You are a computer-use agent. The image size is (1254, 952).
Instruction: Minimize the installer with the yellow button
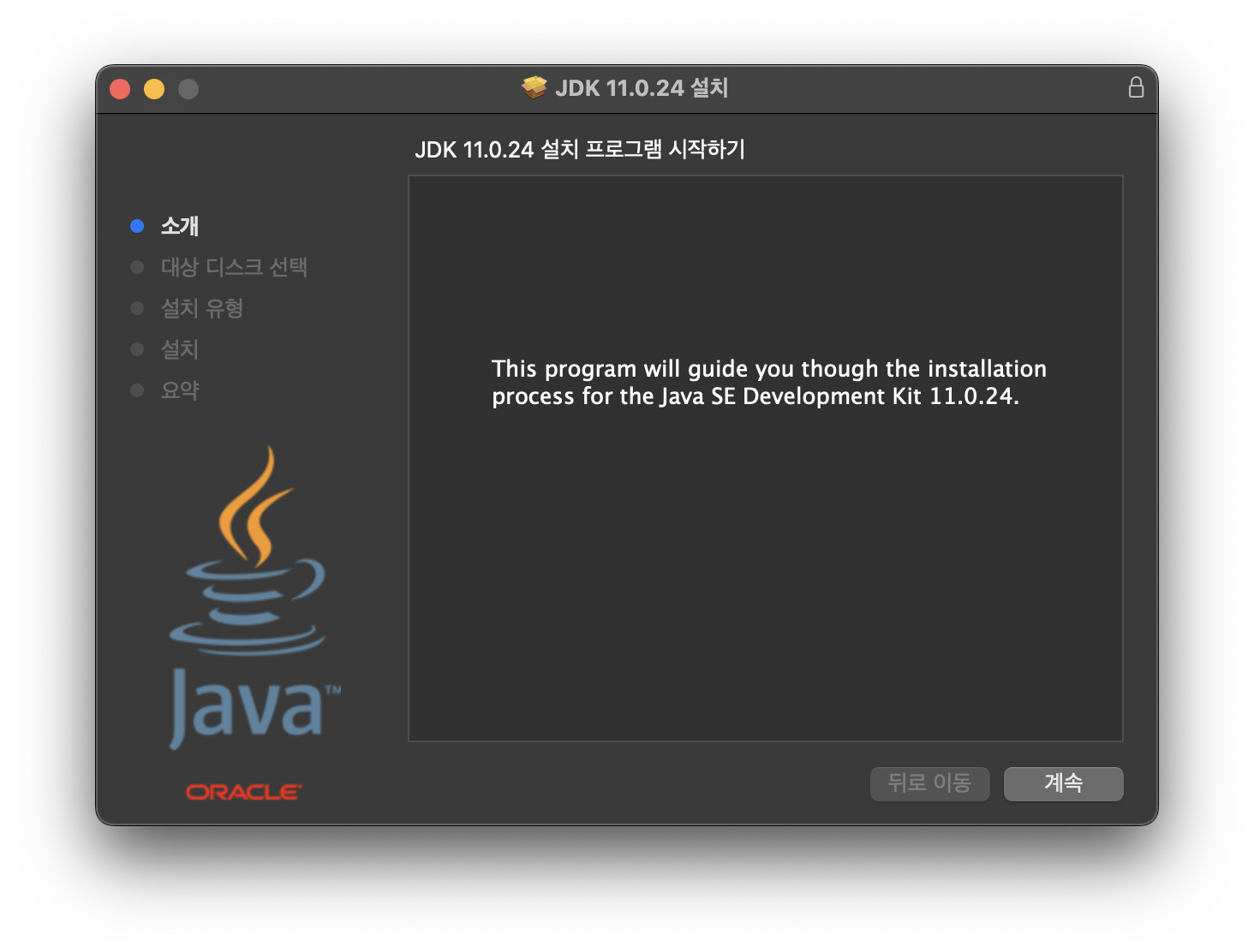click(x=154, y=89)
